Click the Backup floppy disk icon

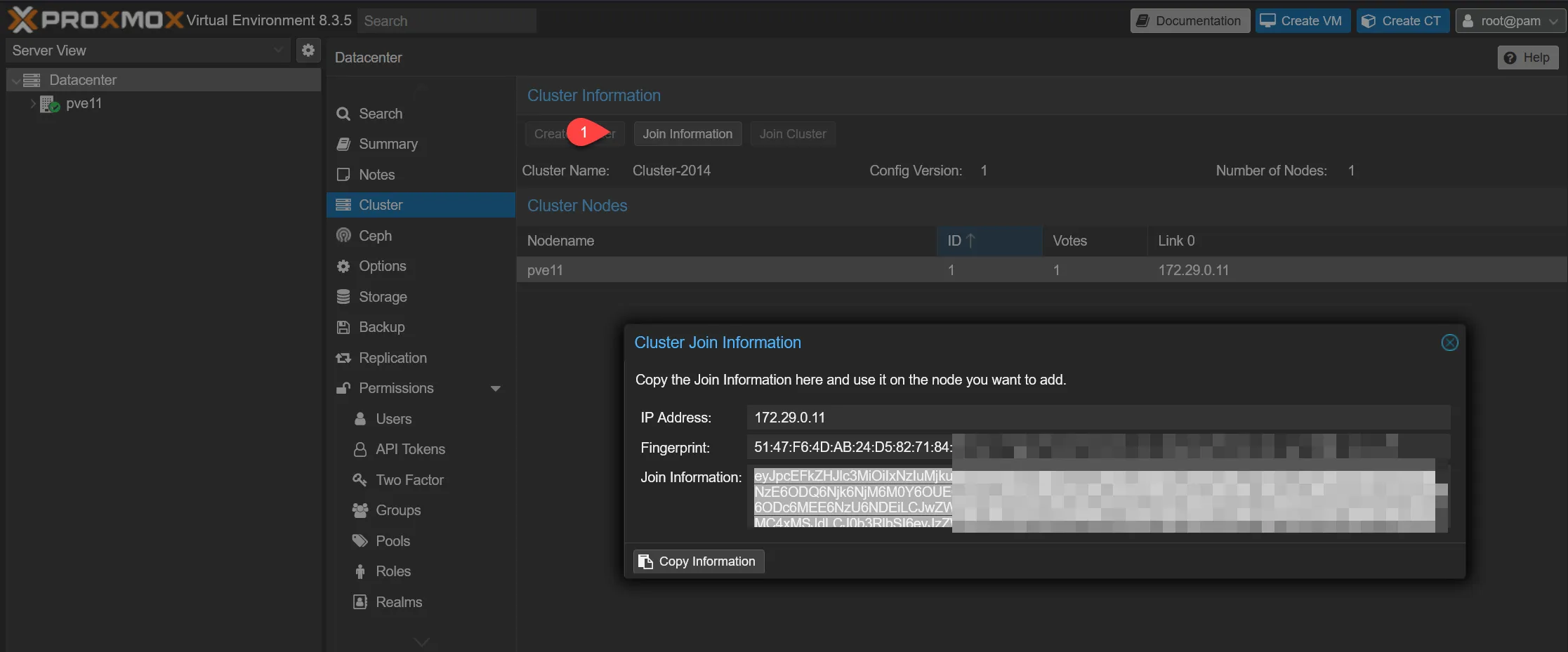coord(343,327)
